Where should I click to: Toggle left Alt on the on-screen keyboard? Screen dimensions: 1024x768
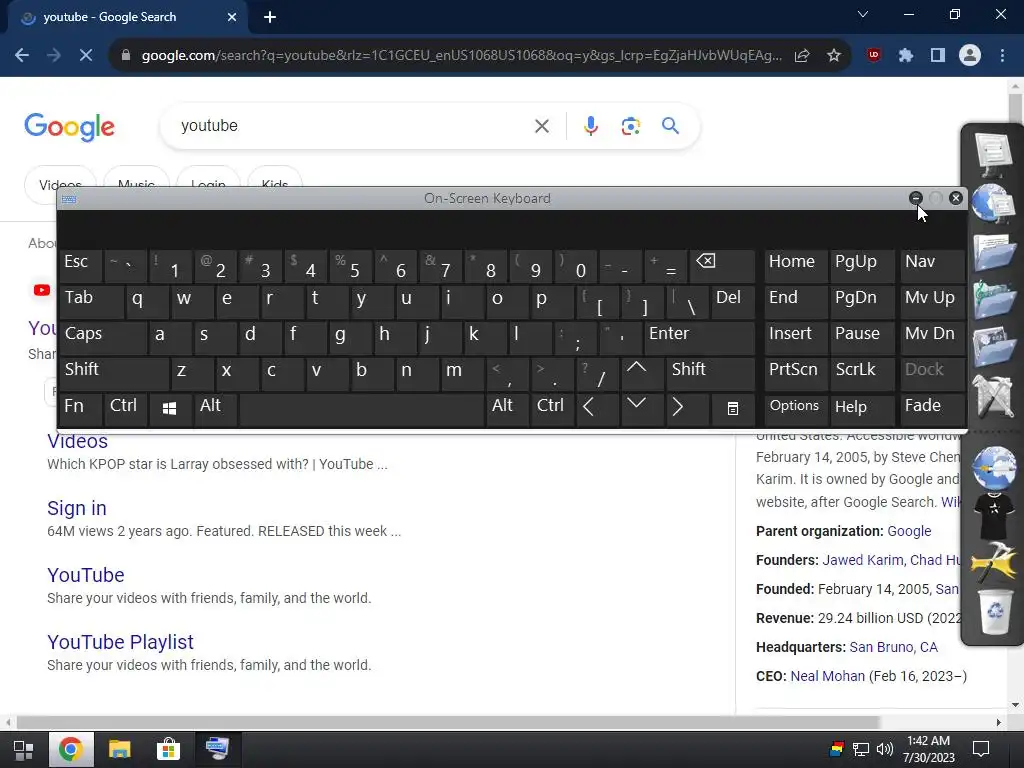(x=215, y=408)
